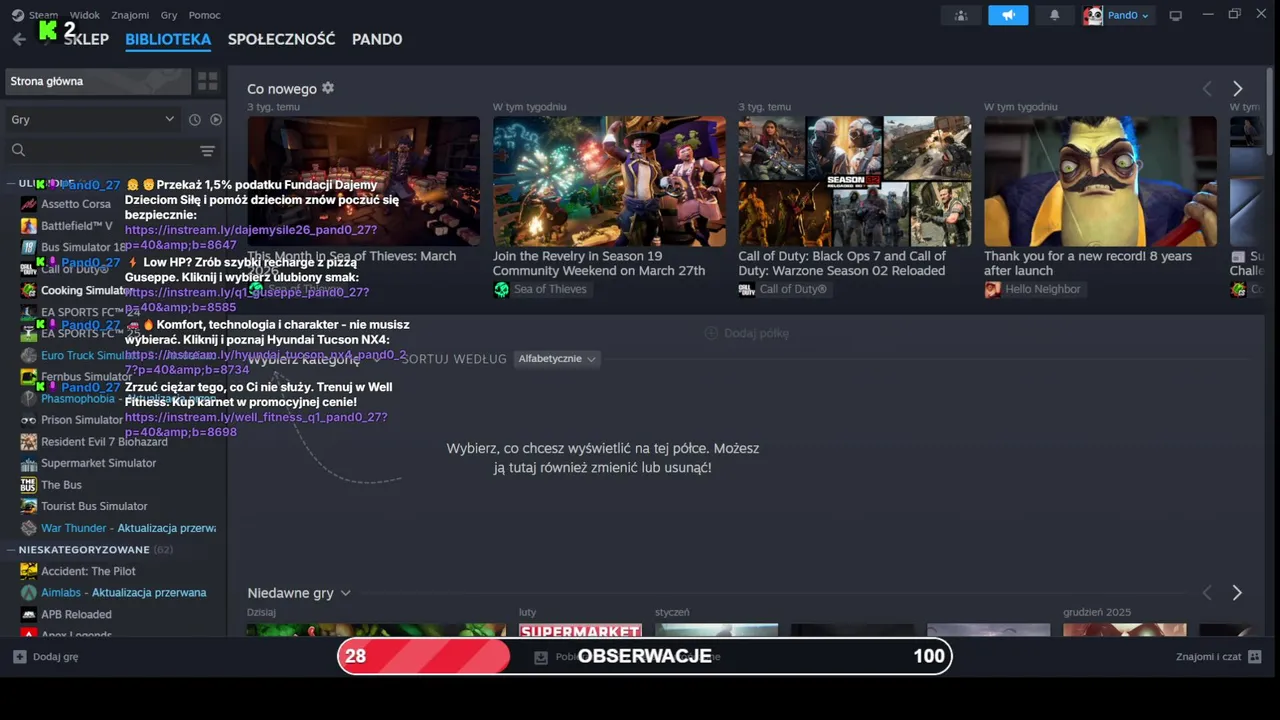This screenshot has width=1280, height=720.
Task: Enter Big Picture mode via monitor icon
Action: point(1176,15)
